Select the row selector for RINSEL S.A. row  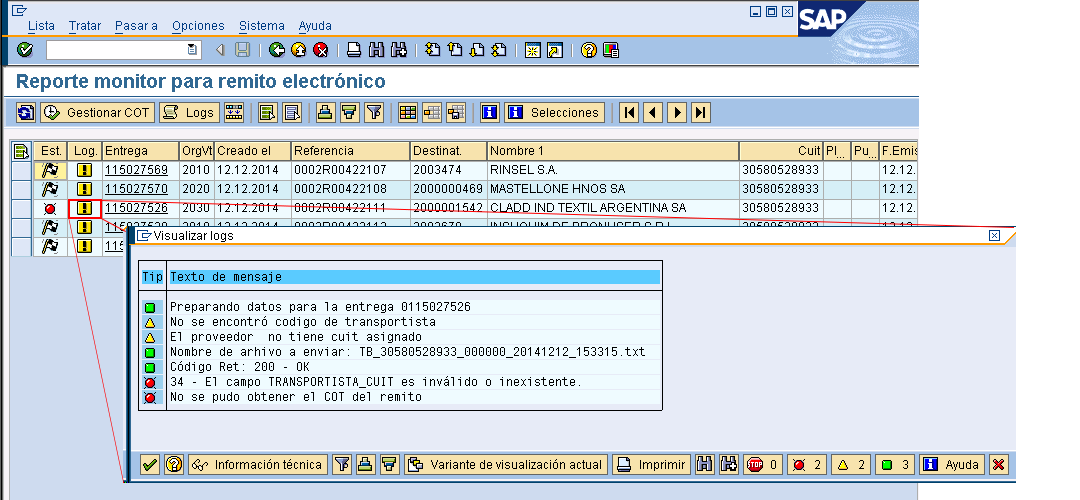22,169
